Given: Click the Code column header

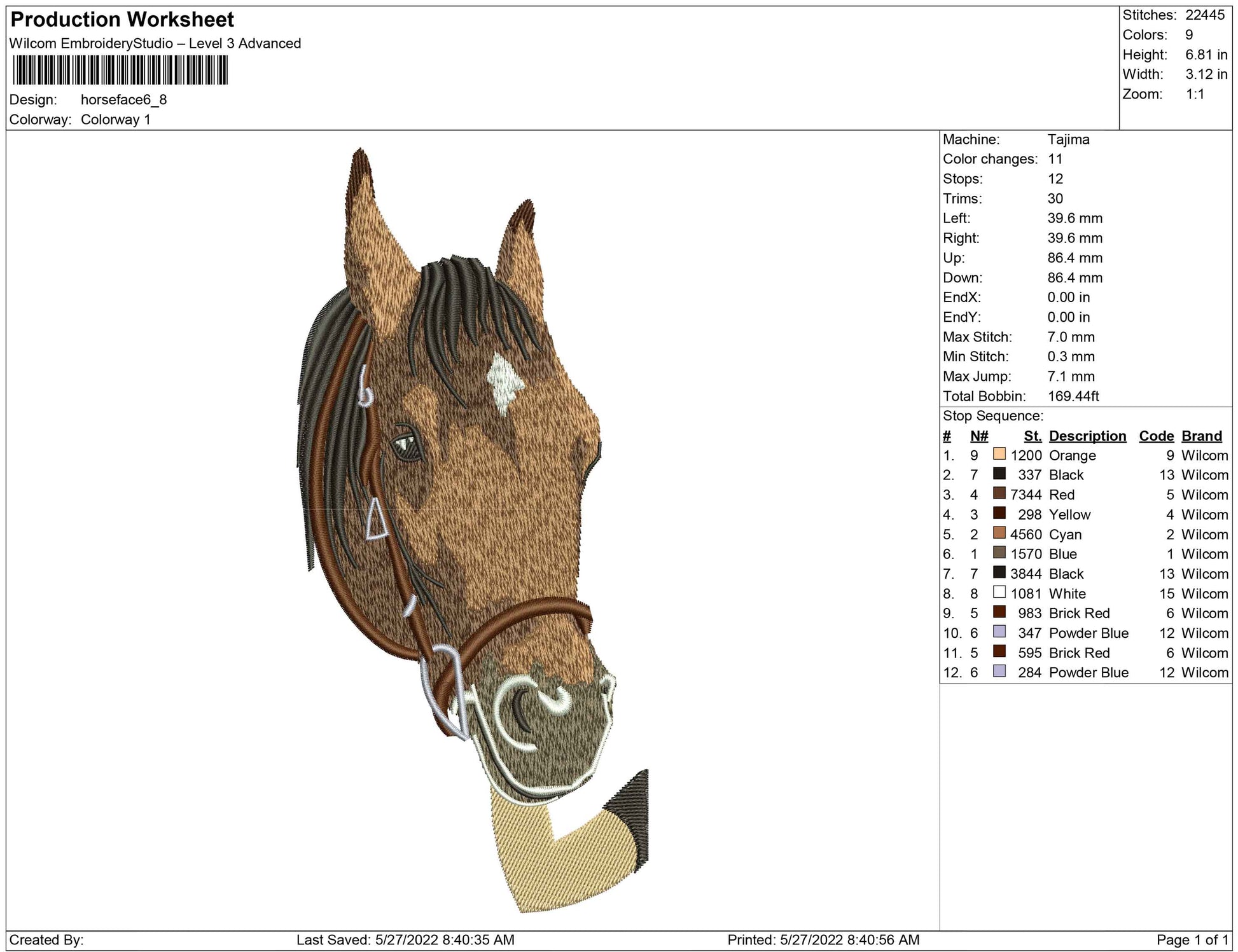Looking at the screenshot, I should point(1156,436).
